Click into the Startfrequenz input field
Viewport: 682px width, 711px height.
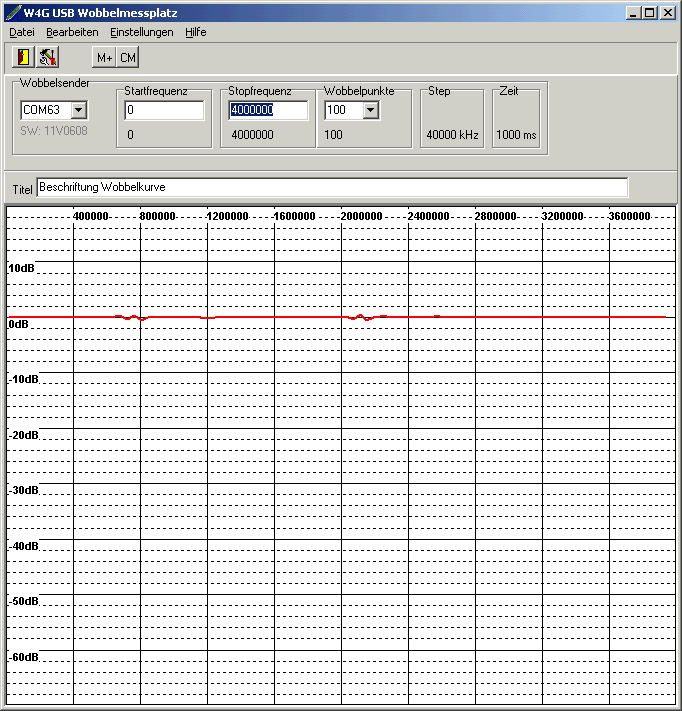[x=164, y=110]
